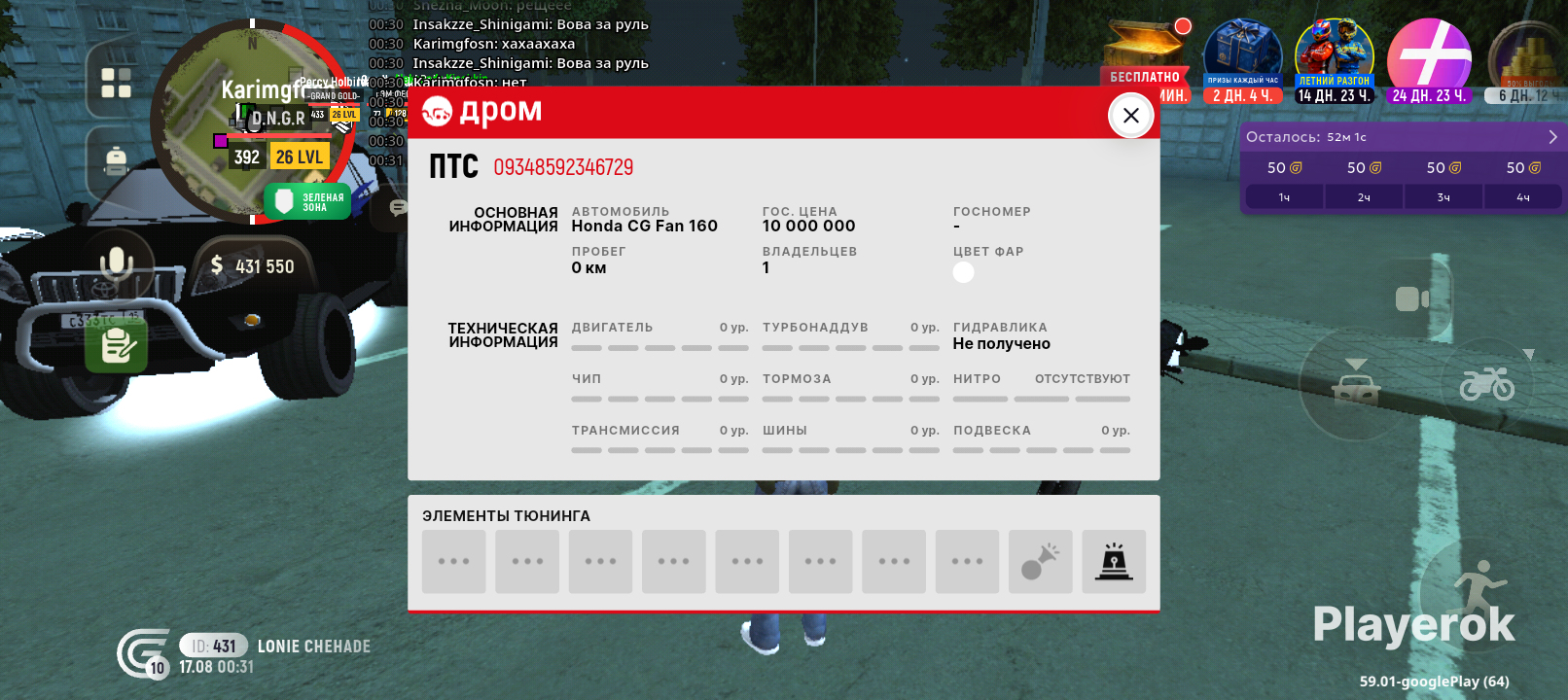The height and width of the screenshot is (700, 1568).
Task: Click the Нитро level bar
Action: pos(1042,399)
